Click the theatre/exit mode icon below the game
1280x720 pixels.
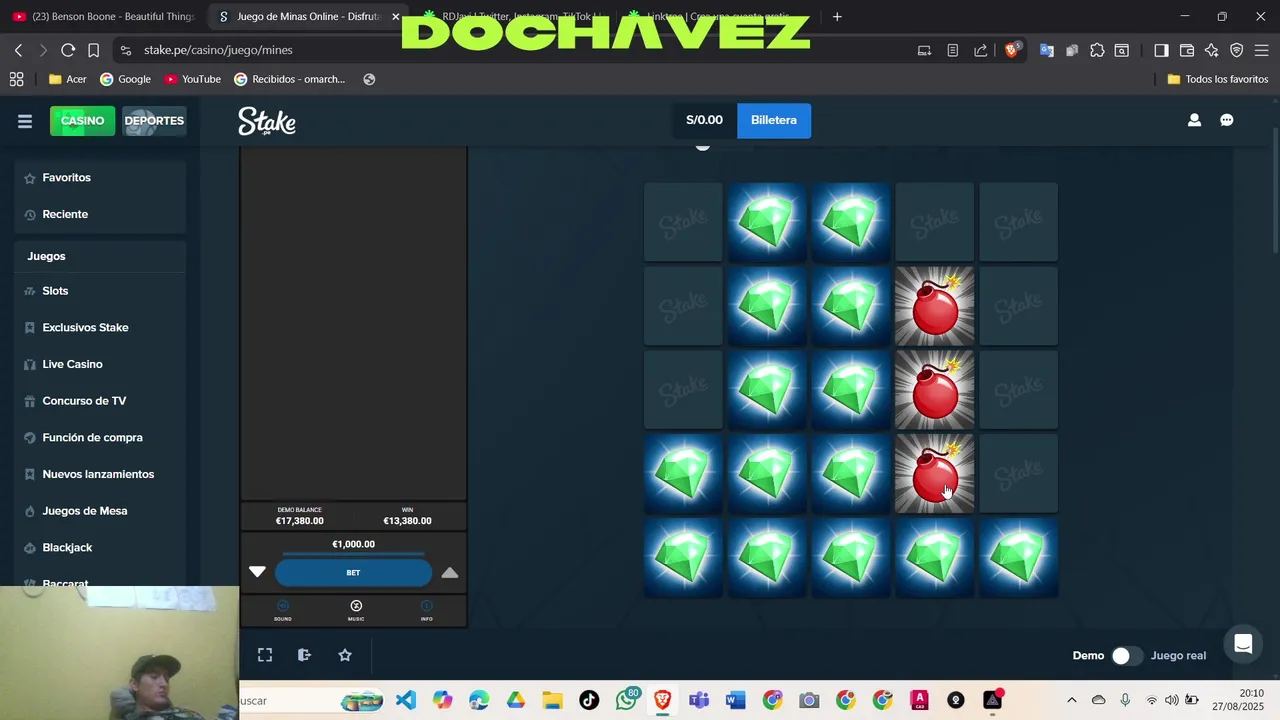point(305,655)
